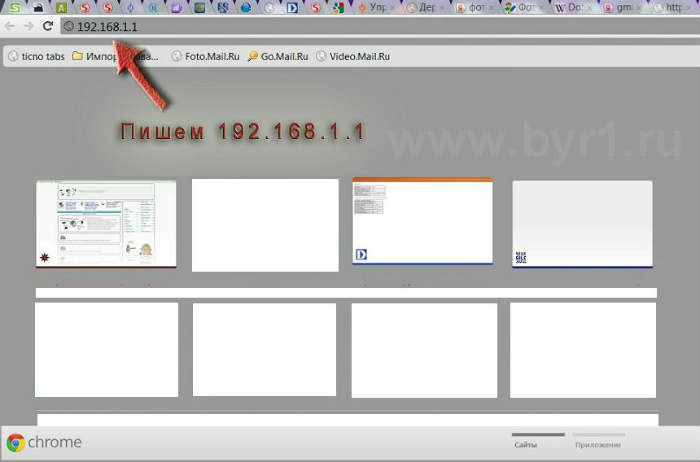This screenshot has height=462, width=700.
Task: Click the globe icon before 192.168.1.1
Action: click(68, 26)
